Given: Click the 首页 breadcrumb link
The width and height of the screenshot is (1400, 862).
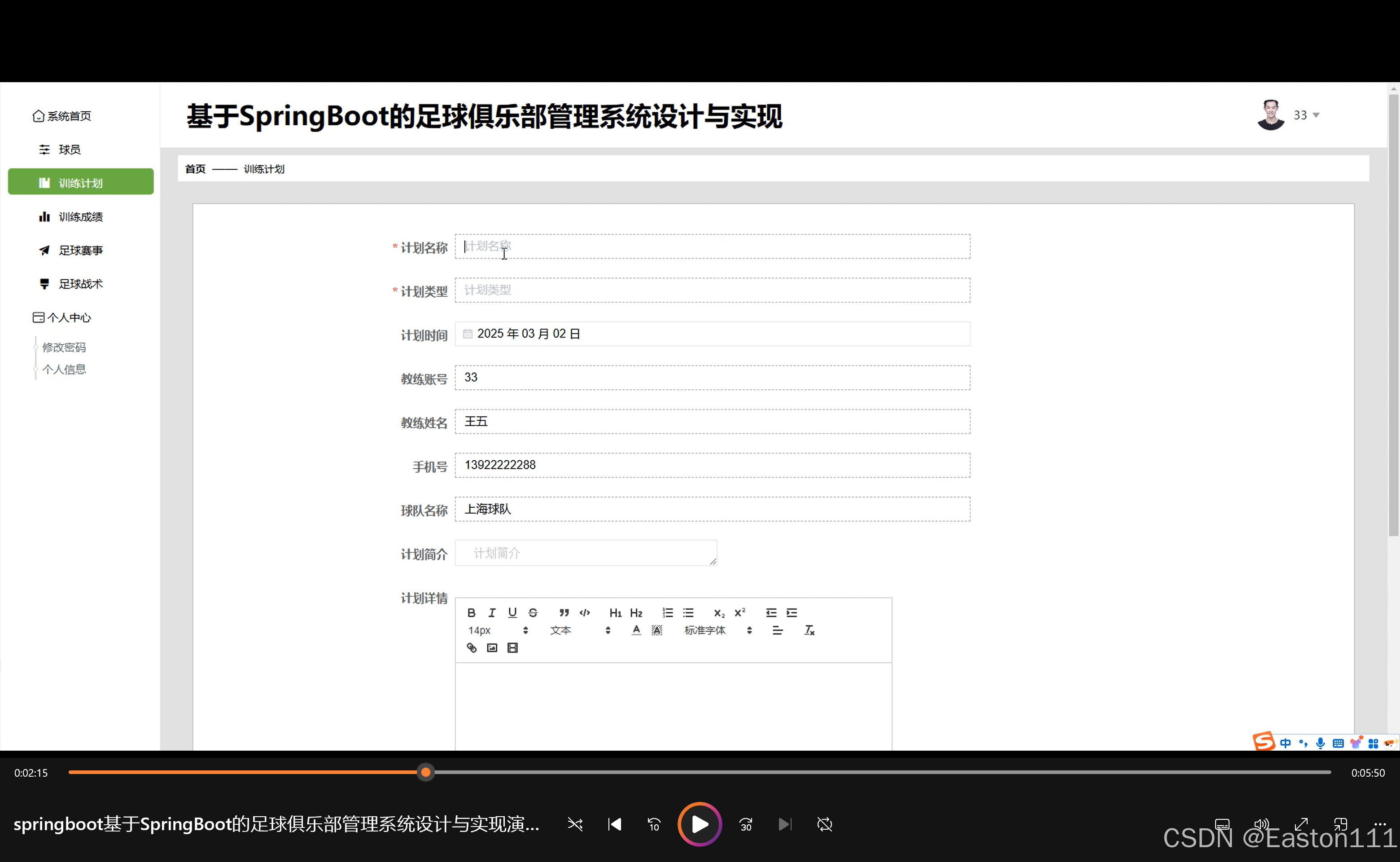Looking at the screenshot, I should (x=195, y=169).
